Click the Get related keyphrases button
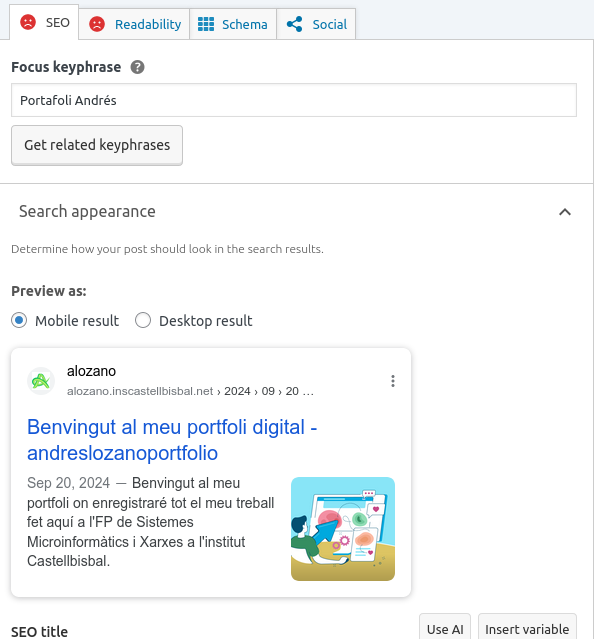The height and width of the screenshot is (639, 594). [97, 145]
